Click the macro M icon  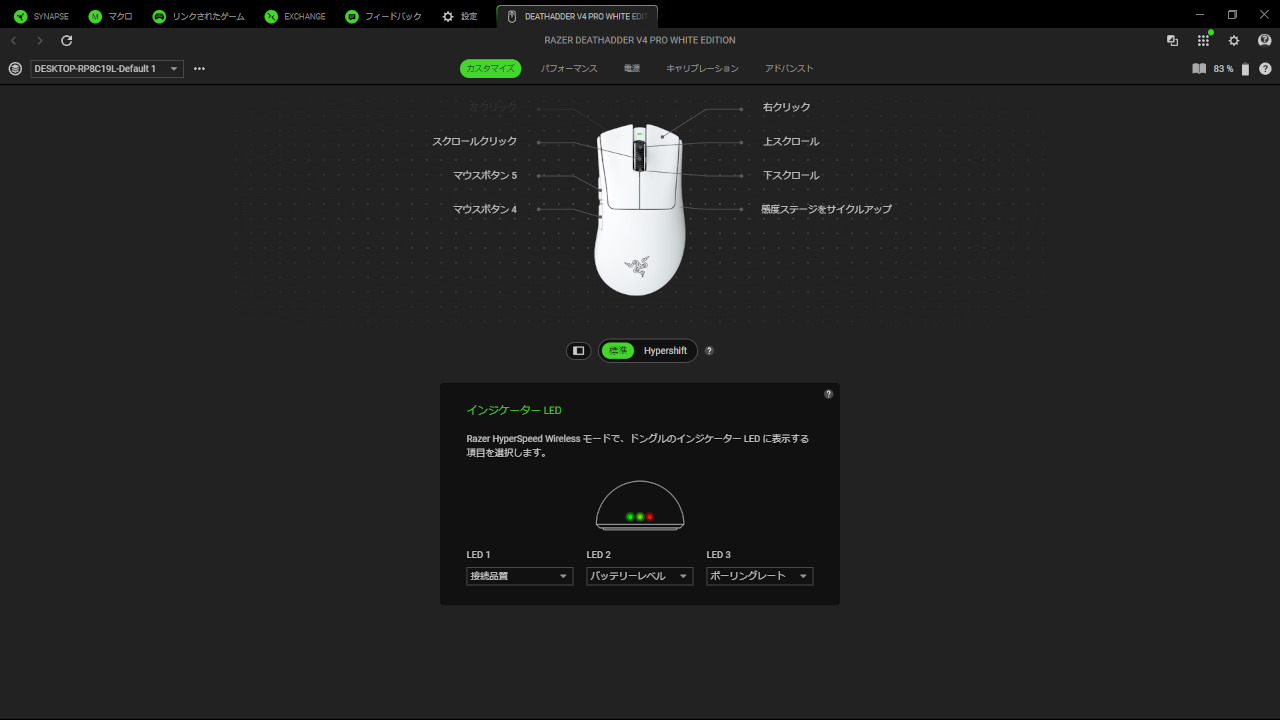click(x=95, y=17)
